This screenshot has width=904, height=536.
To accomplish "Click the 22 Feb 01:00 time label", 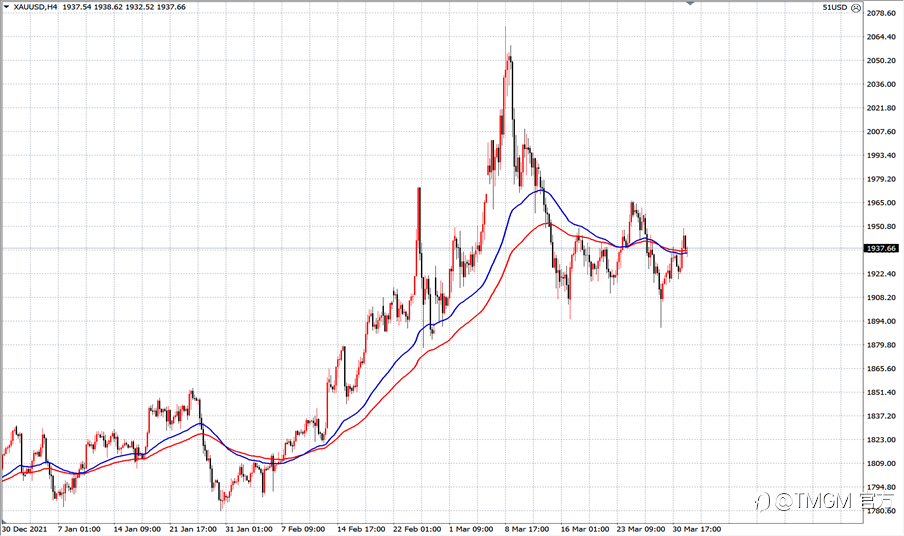I will (x=417, y=529).
